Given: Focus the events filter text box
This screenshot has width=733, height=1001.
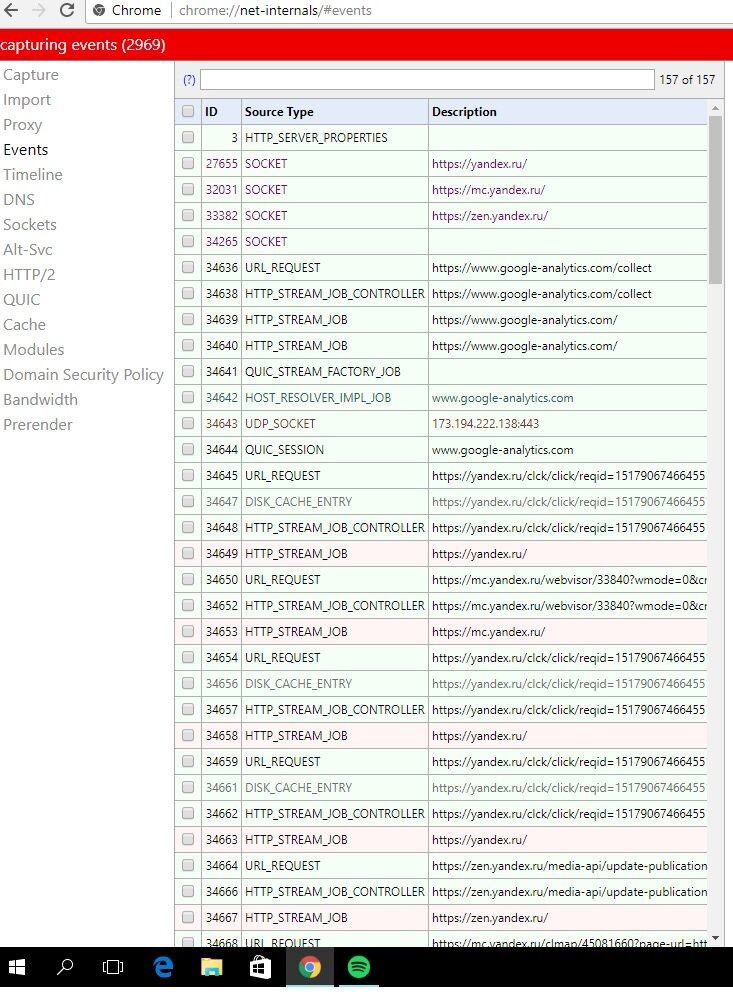Looking at the screenshot, I should [427, 80].
